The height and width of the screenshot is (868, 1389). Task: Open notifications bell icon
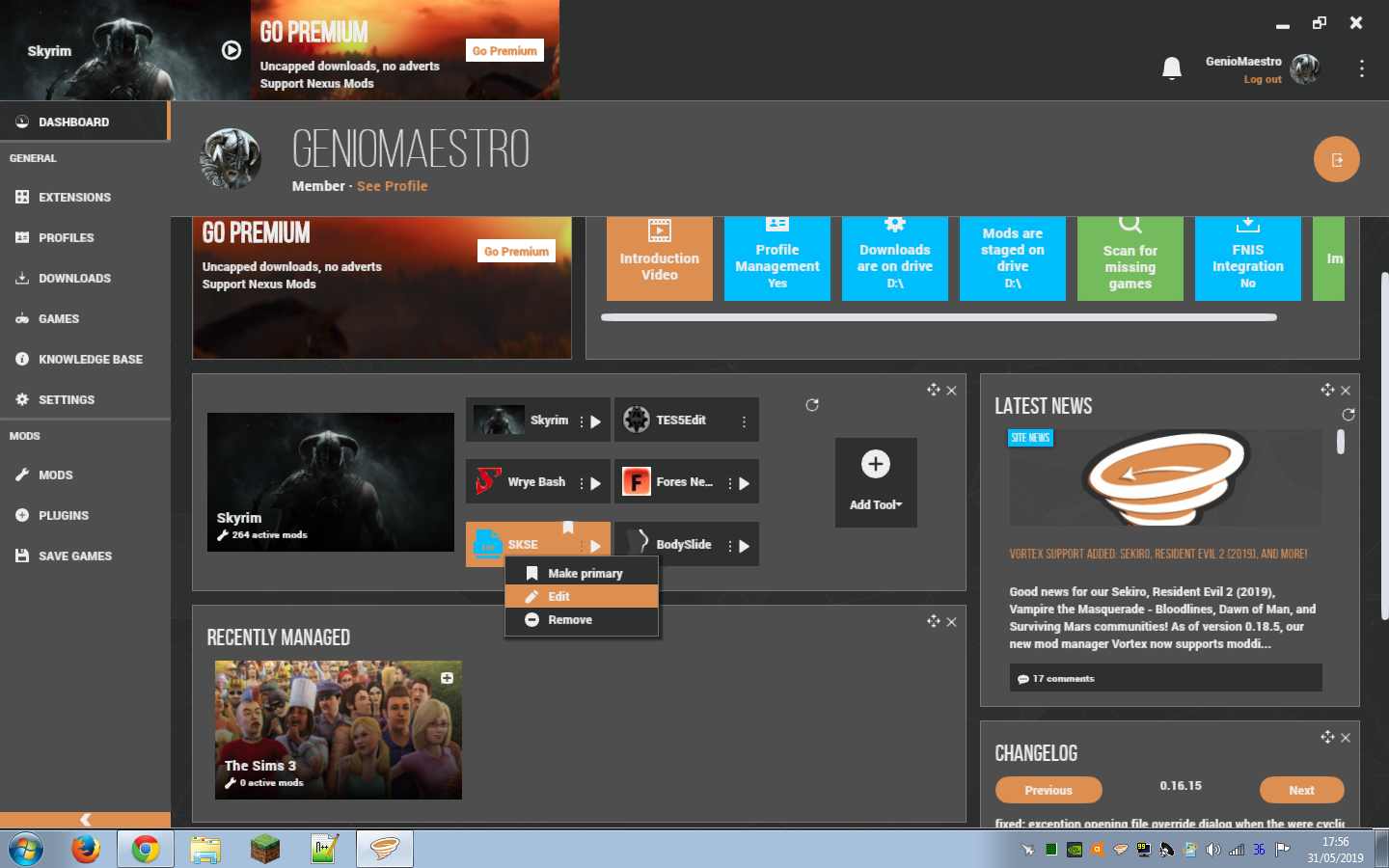click(x=1172, y=68)
